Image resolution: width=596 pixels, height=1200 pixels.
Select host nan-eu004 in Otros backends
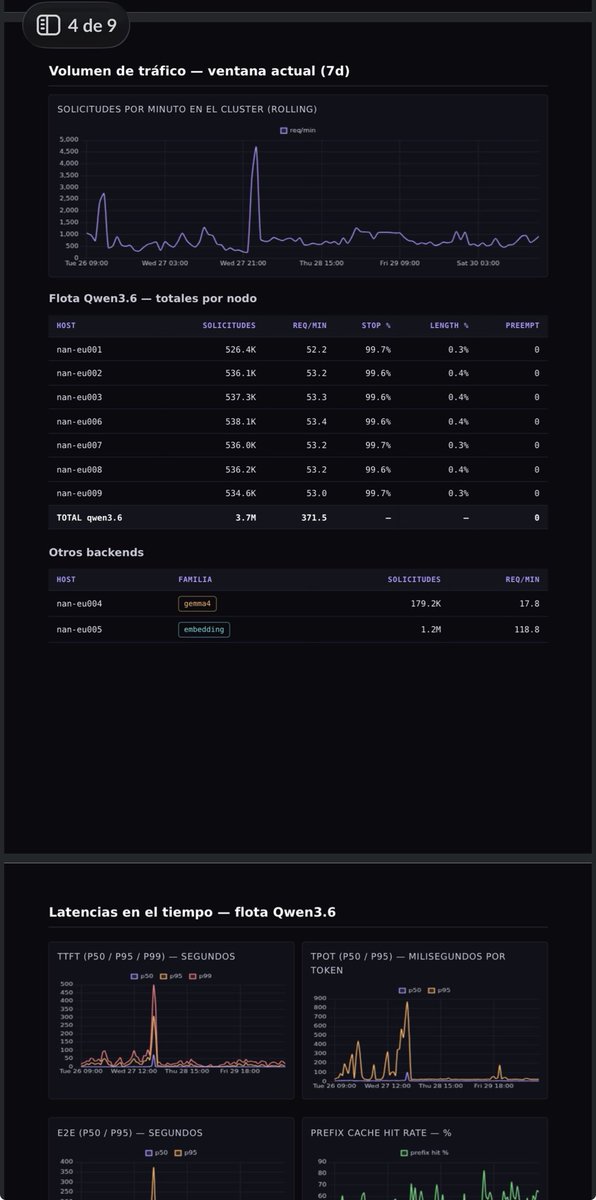tap(298, 604)
